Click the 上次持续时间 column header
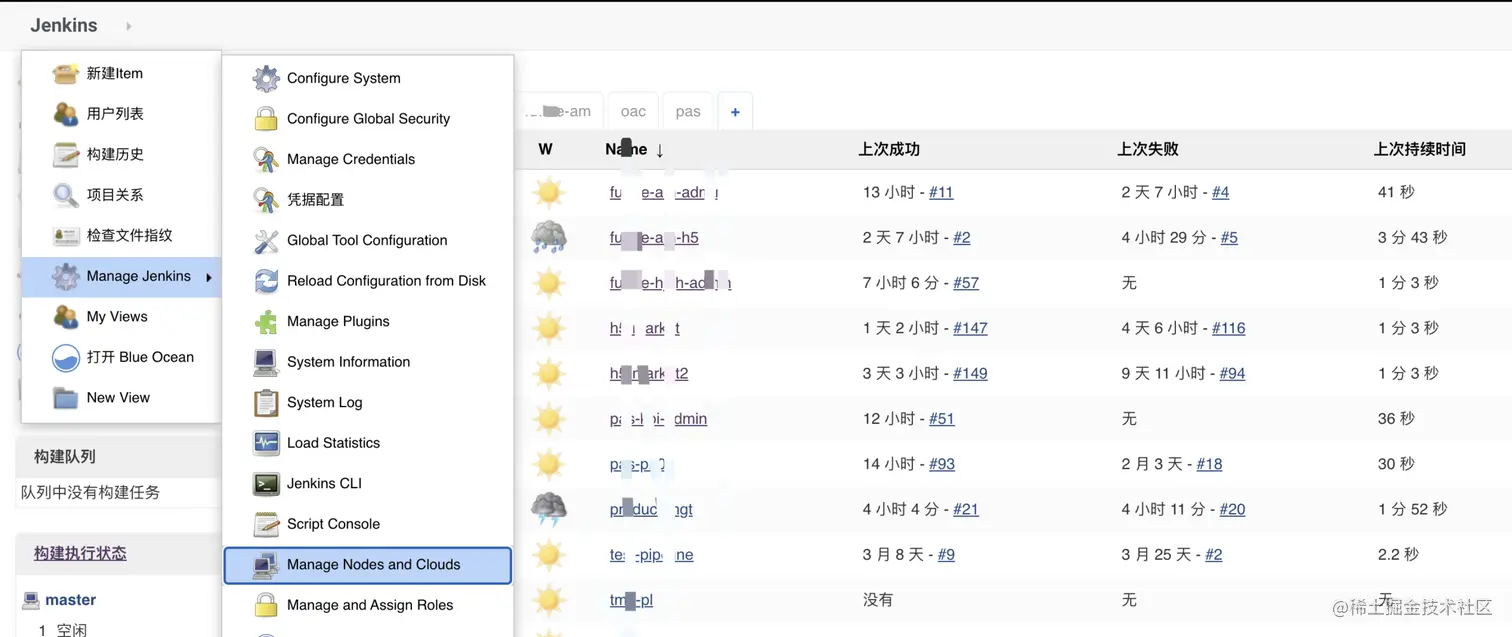 tap(1420, 149)
